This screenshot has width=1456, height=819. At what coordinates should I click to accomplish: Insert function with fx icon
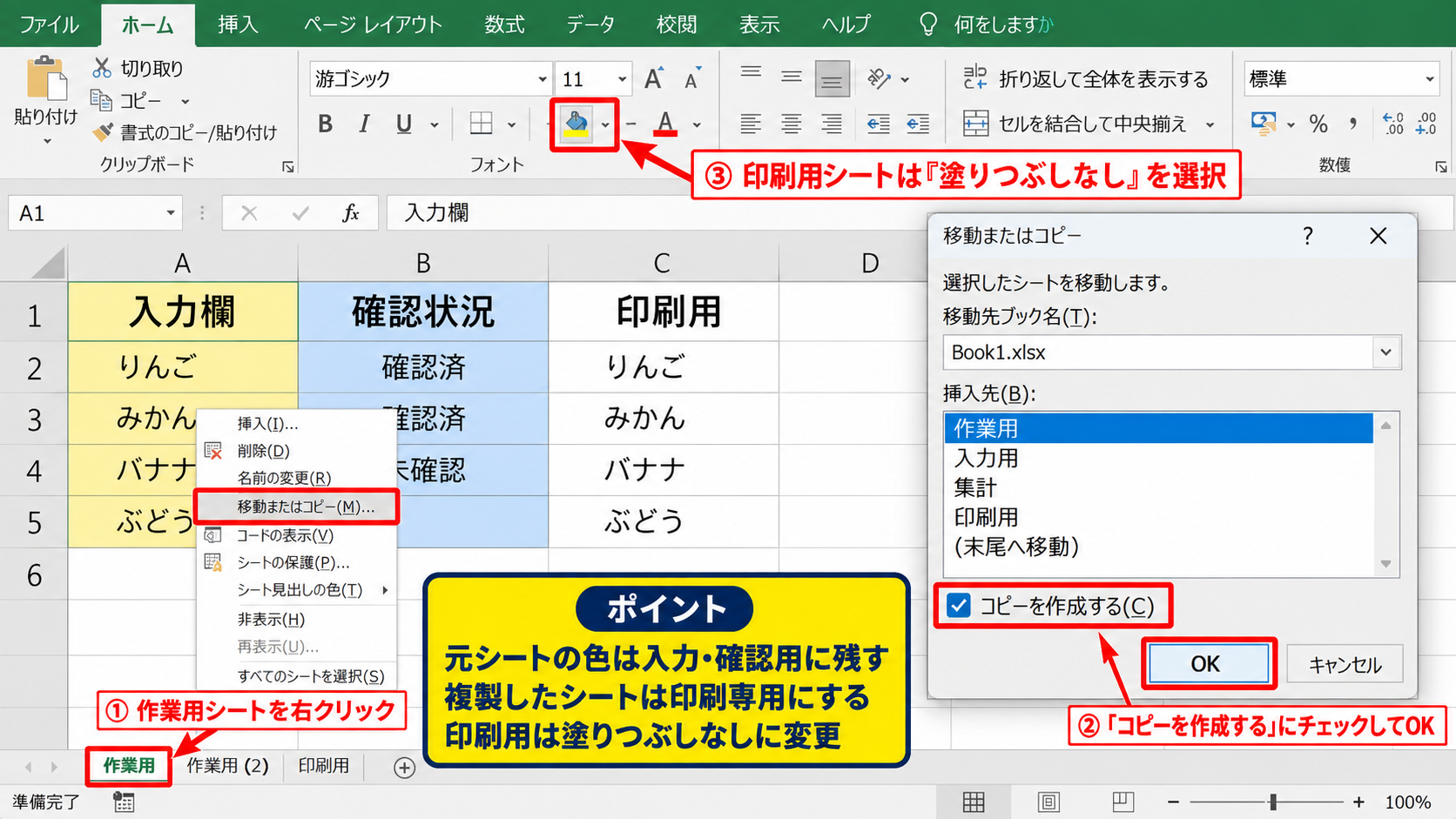351,213
